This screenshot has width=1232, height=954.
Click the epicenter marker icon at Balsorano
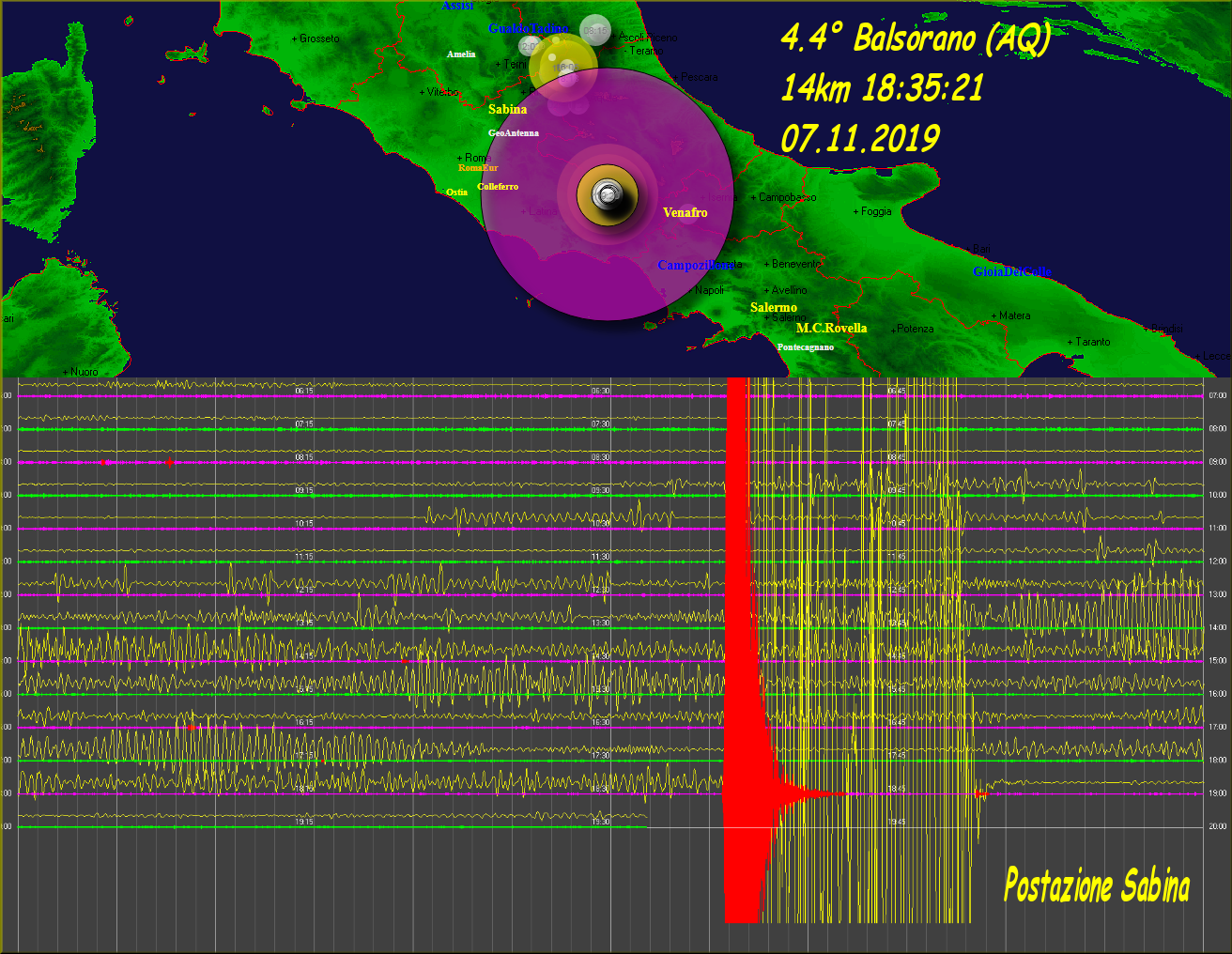tap(607, 195)
